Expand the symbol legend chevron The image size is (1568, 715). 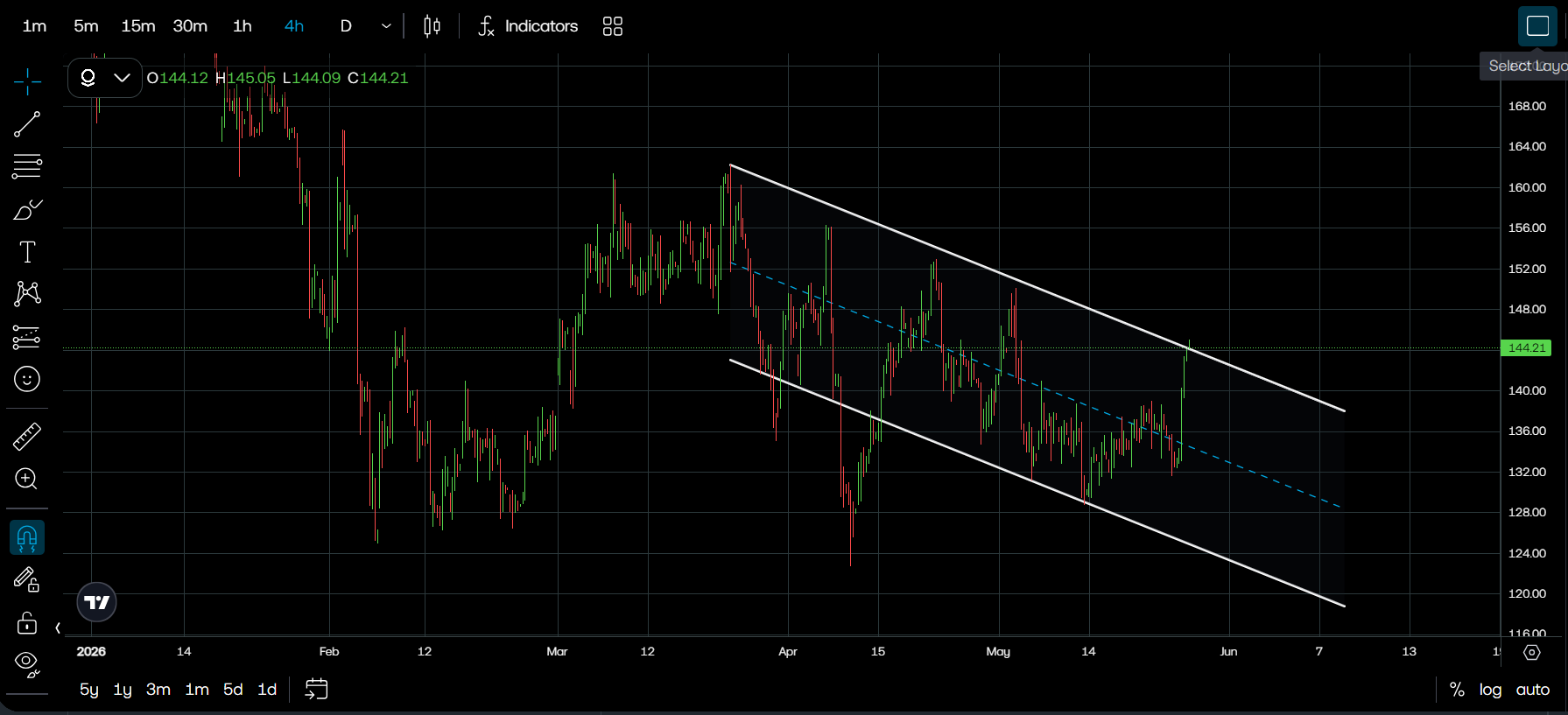[123, 78]
